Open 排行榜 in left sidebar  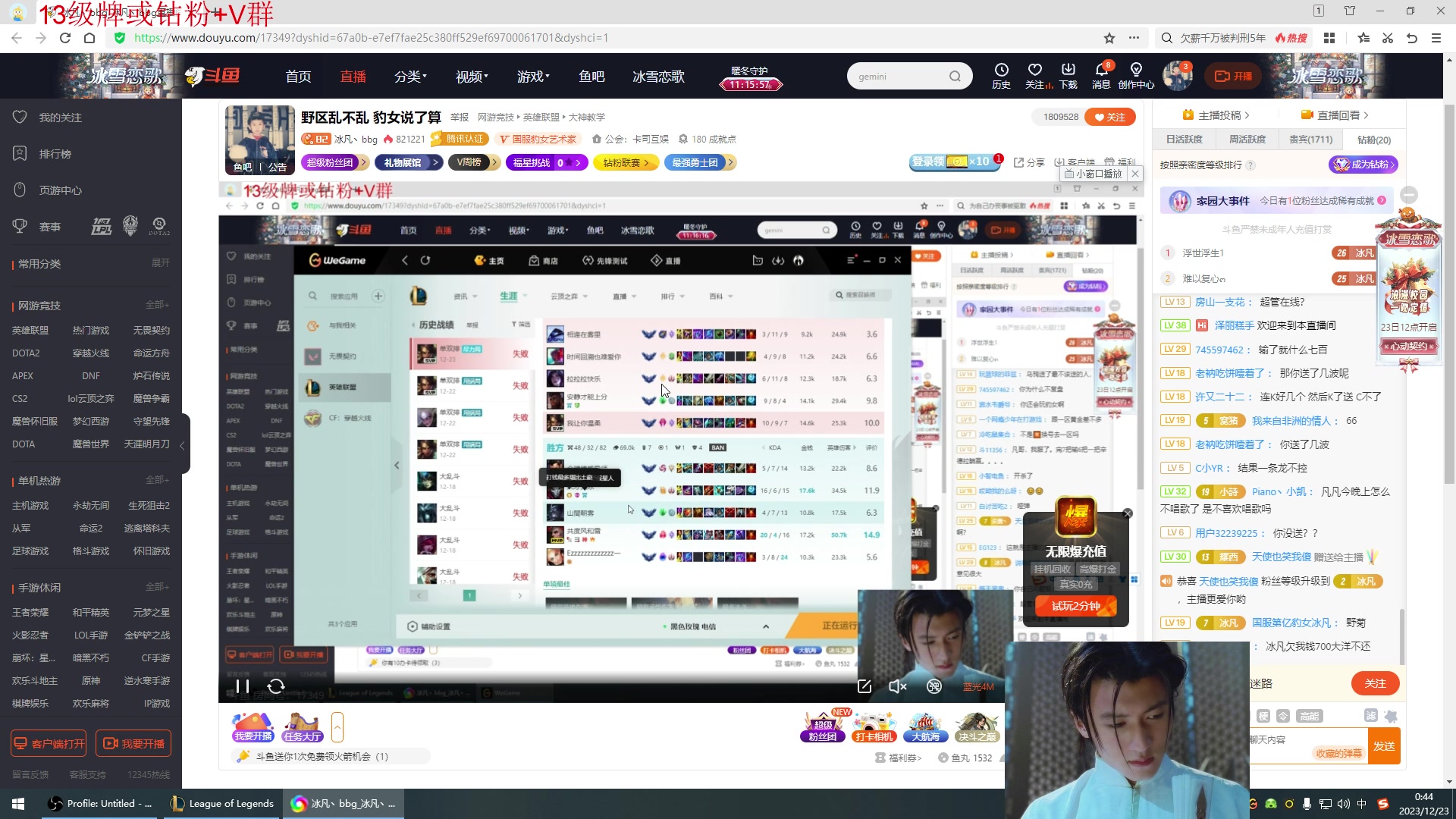pos(55,154)
